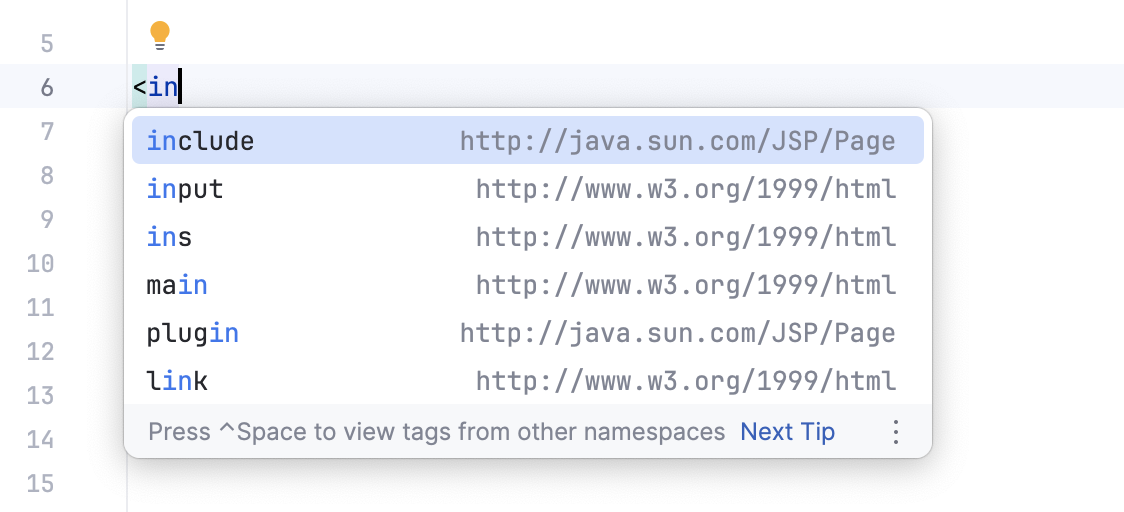
Task: Click gutter line number 7
Action: 47,131
